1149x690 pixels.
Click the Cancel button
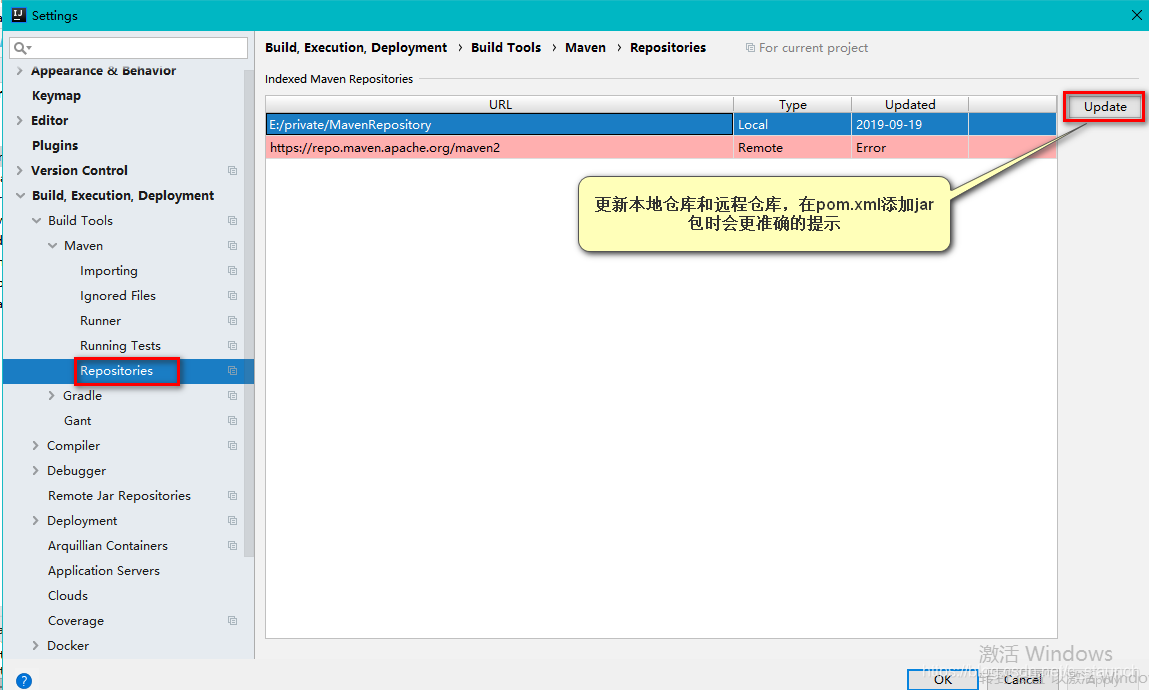point(1022,679)
